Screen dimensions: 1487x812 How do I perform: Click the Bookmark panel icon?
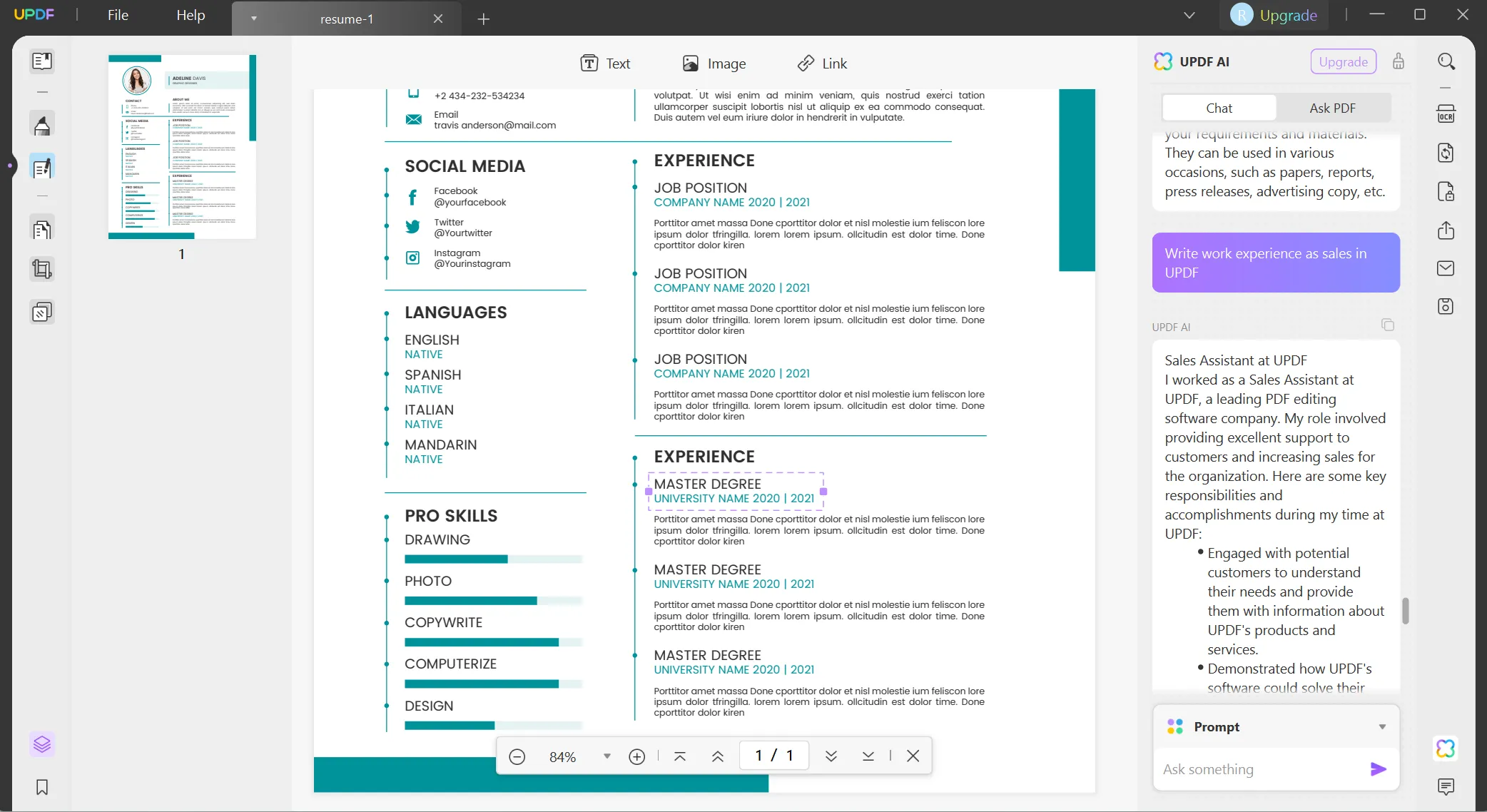42,788
